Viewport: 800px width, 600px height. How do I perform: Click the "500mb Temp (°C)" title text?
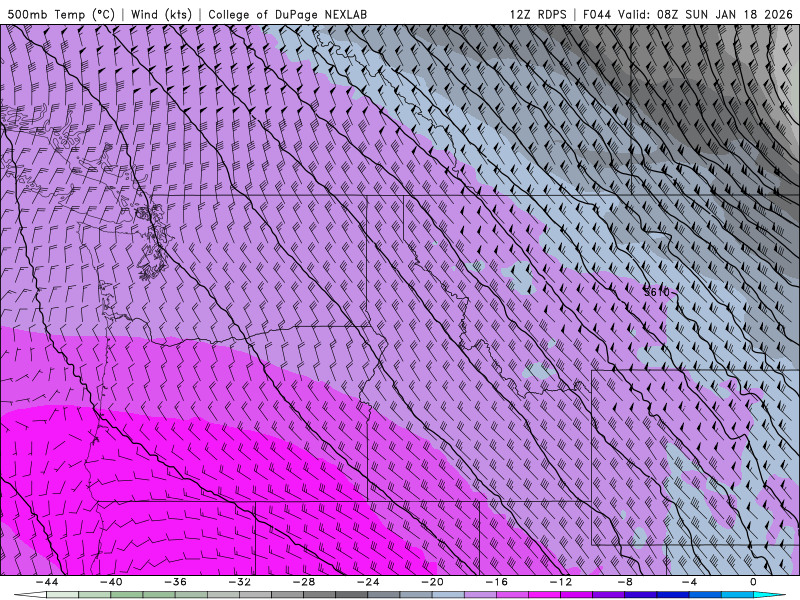click(60, 14)
